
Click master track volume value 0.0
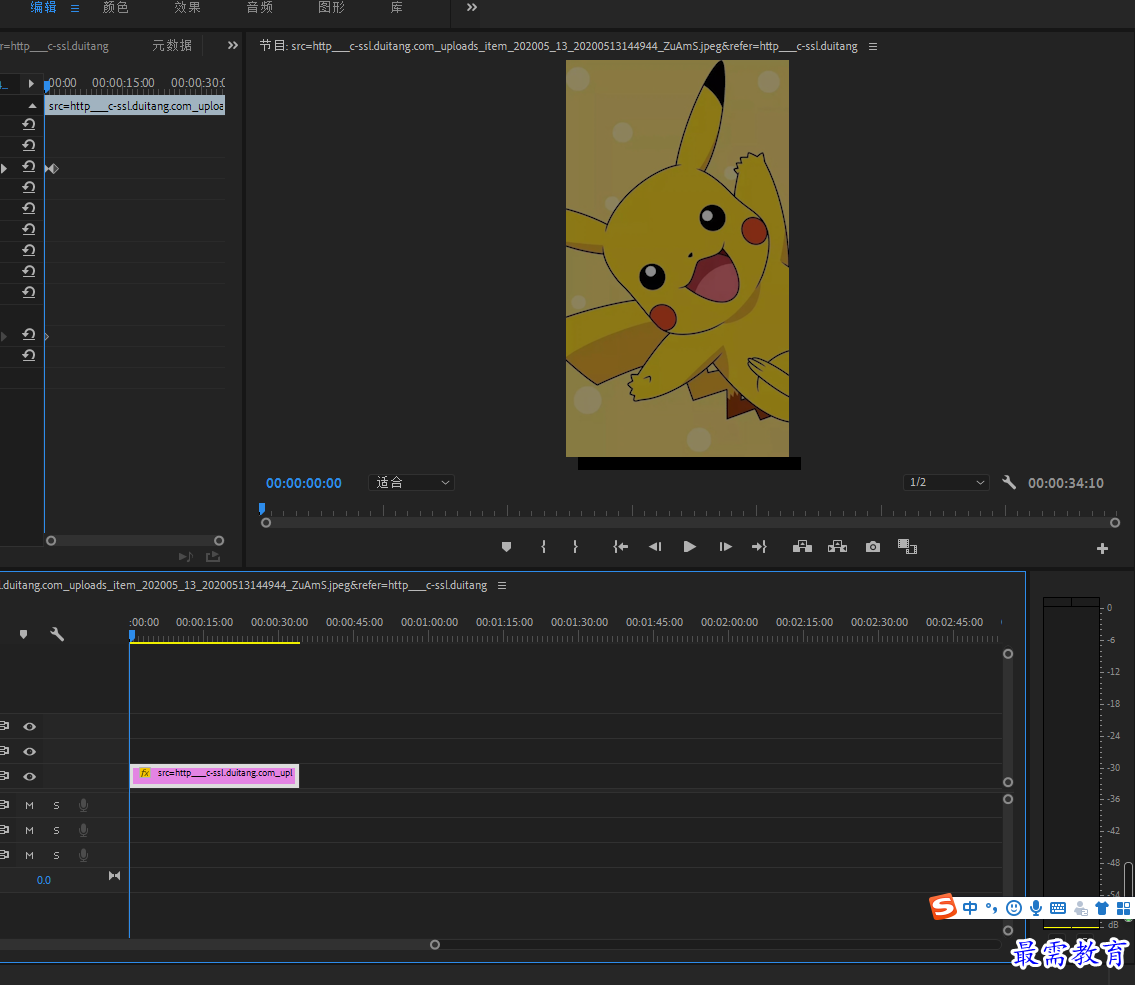pos(43,881)
